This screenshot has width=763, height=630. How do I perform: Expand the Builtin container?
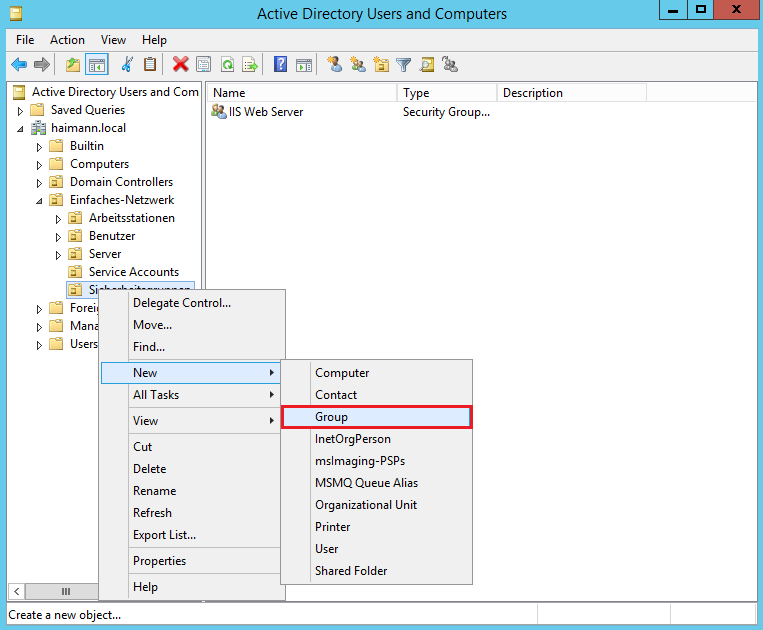39,147
